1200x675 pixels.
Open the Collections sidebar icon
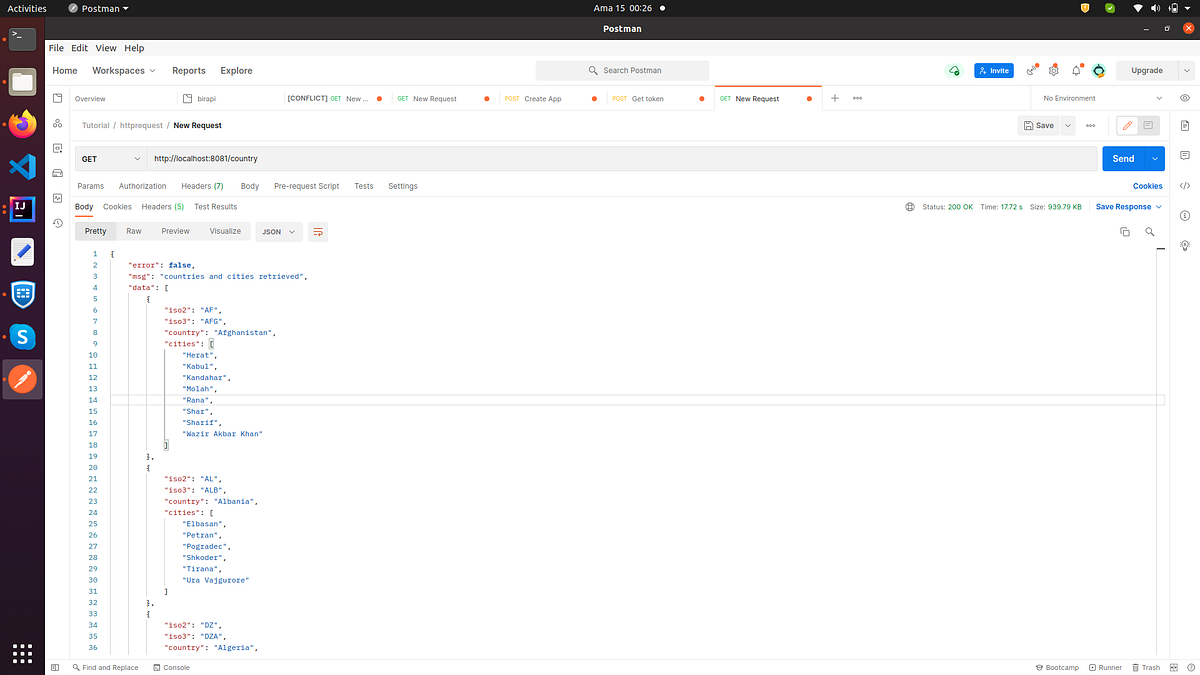point(57,97)
